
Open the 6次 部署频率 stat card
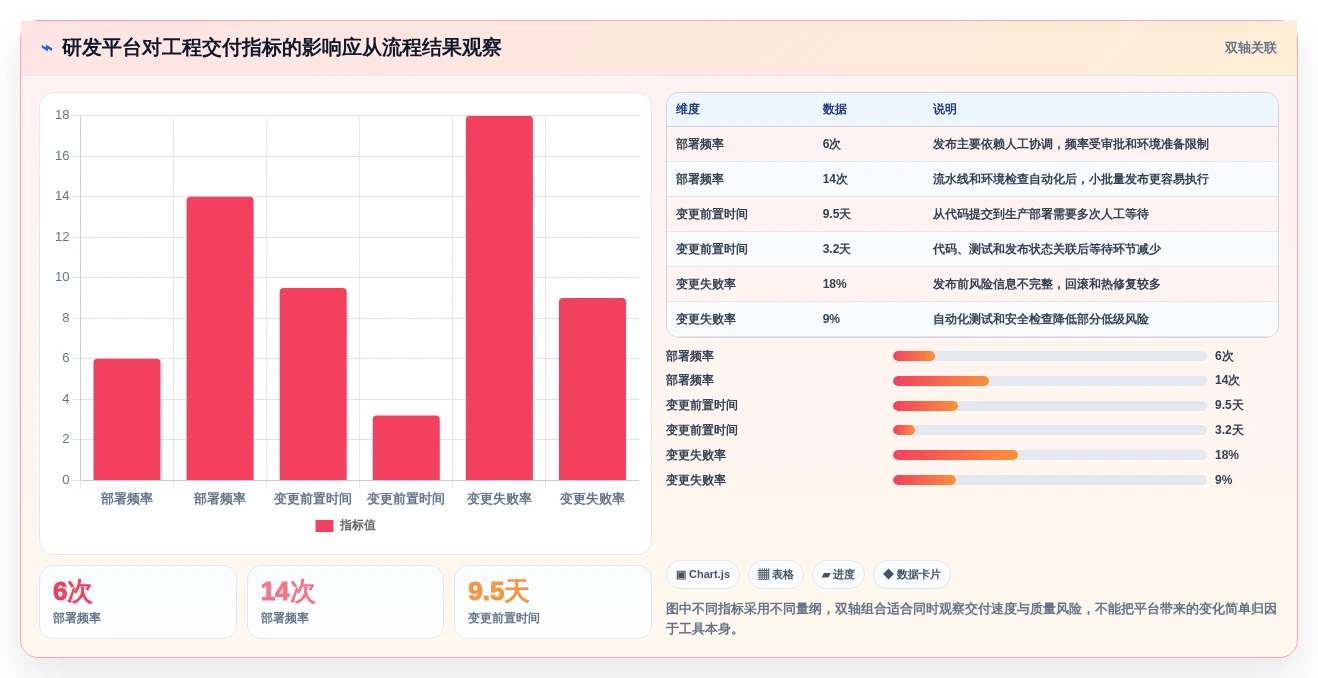(138, 602)
